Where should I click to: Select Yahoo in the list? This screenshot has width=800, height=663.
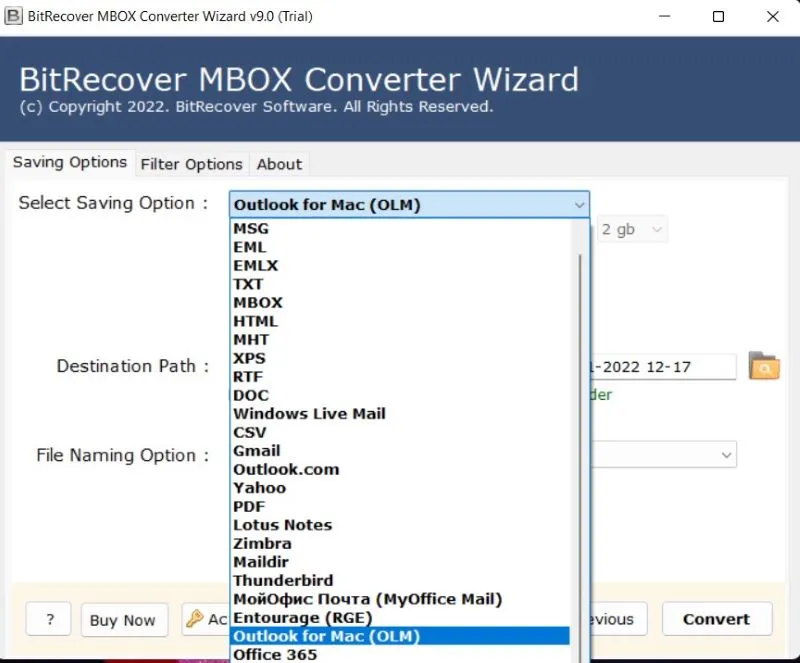point(401,488)
